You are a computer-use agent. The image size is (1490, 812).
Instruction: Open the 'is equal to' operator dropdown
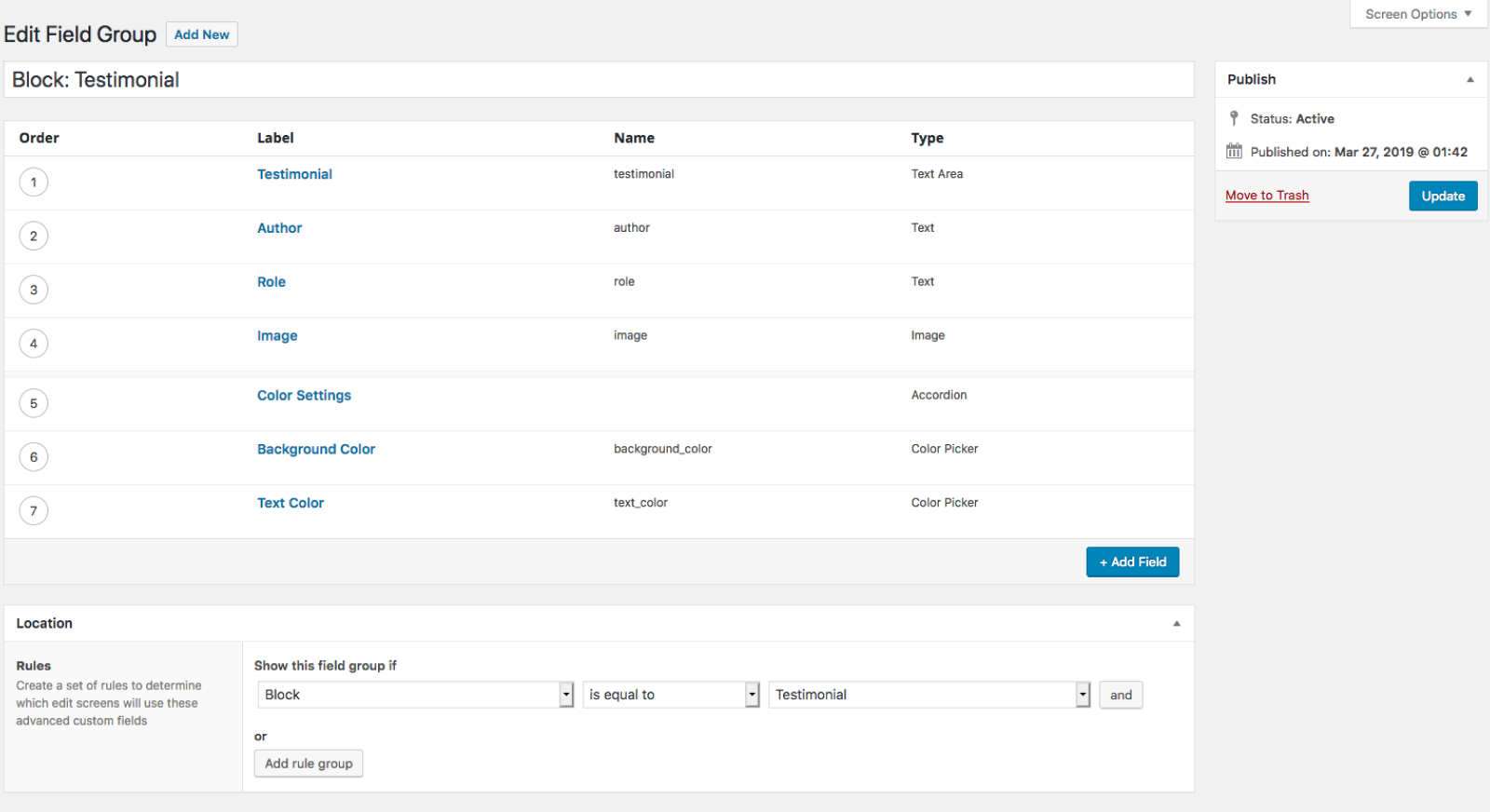[670, 695]
